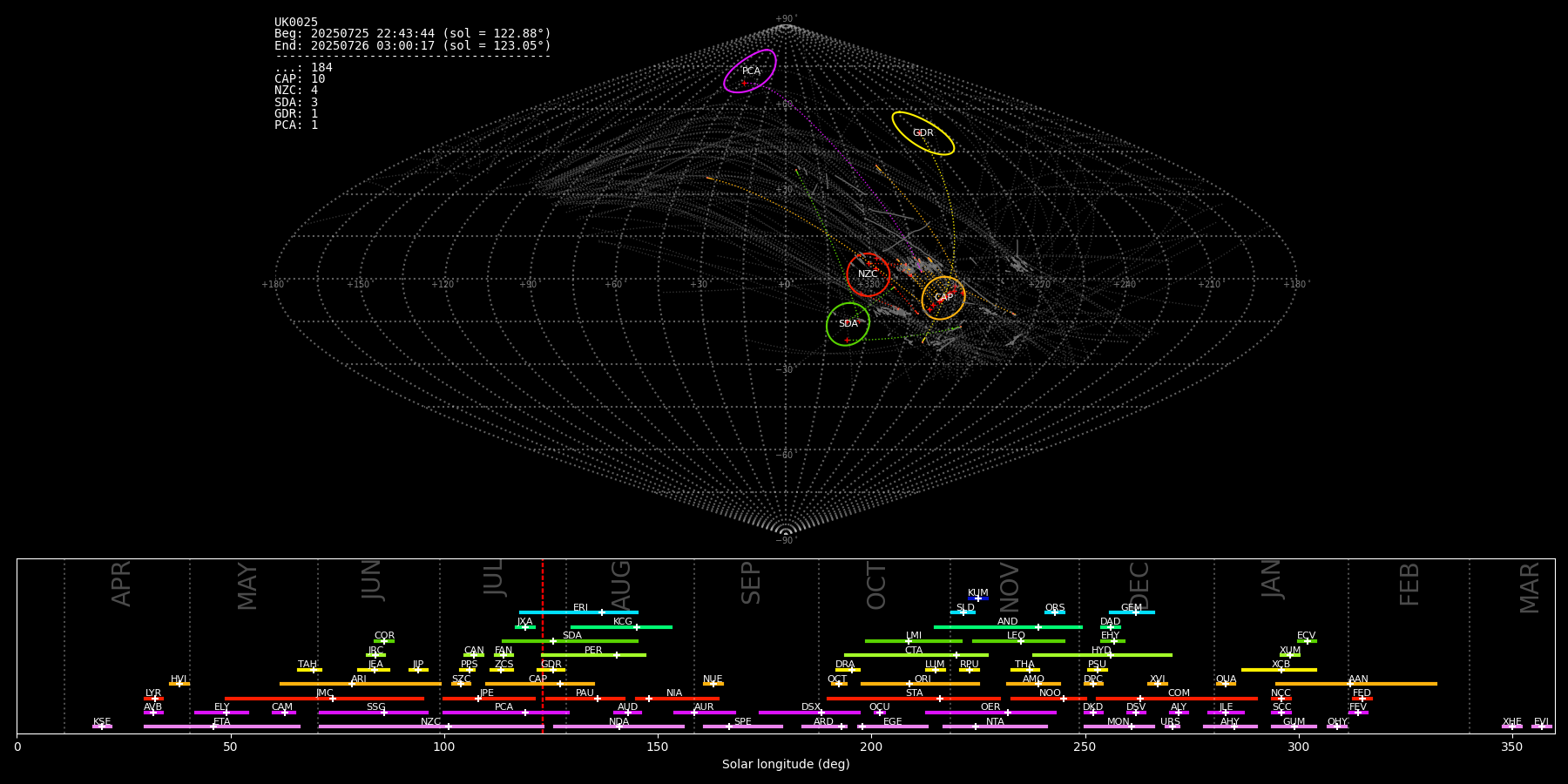Click the 'SDA: 3' count line

(296, 103)
